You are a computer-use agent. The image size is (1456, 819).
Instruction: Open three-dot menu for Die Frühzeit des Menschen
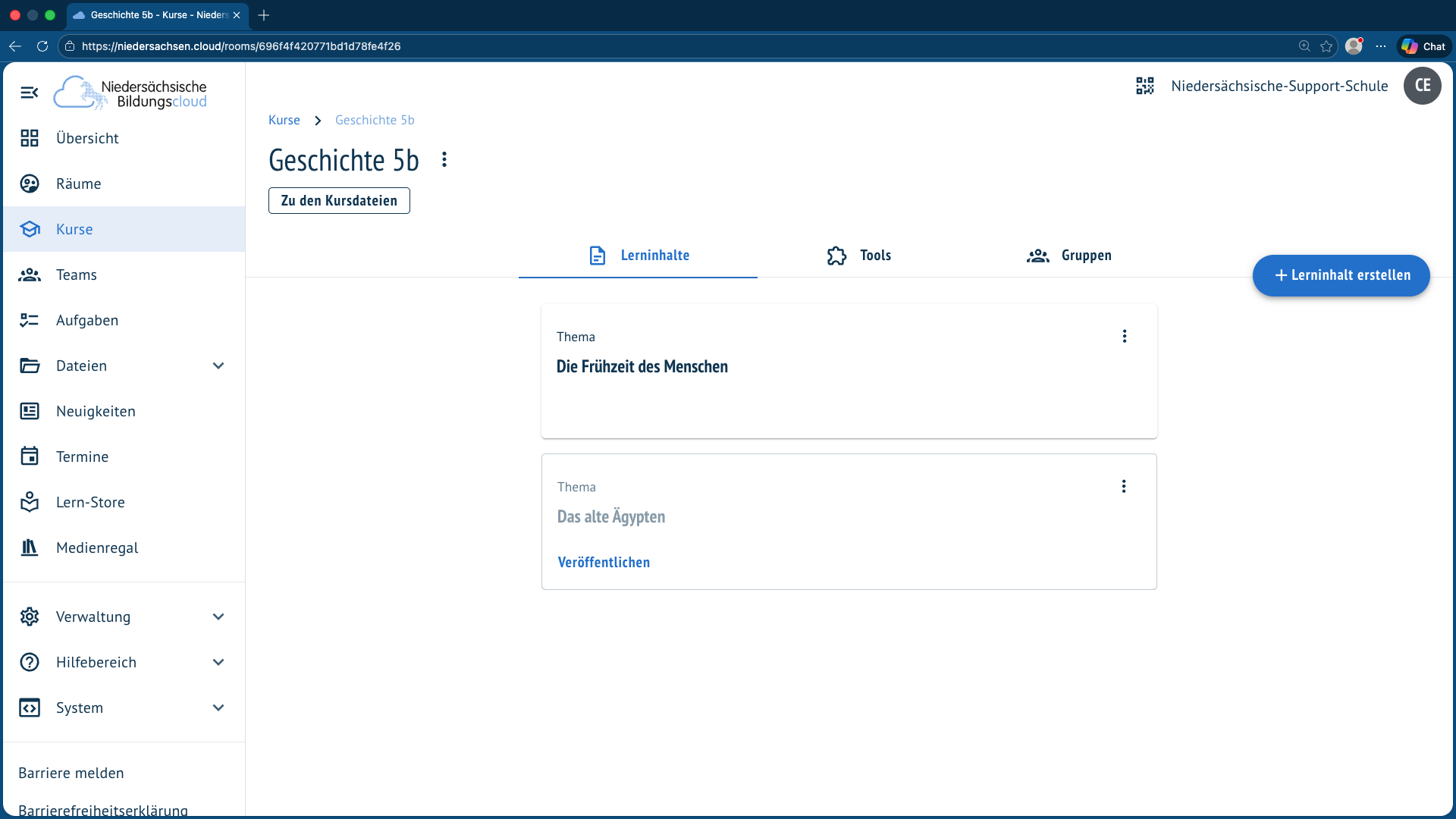1125,336
